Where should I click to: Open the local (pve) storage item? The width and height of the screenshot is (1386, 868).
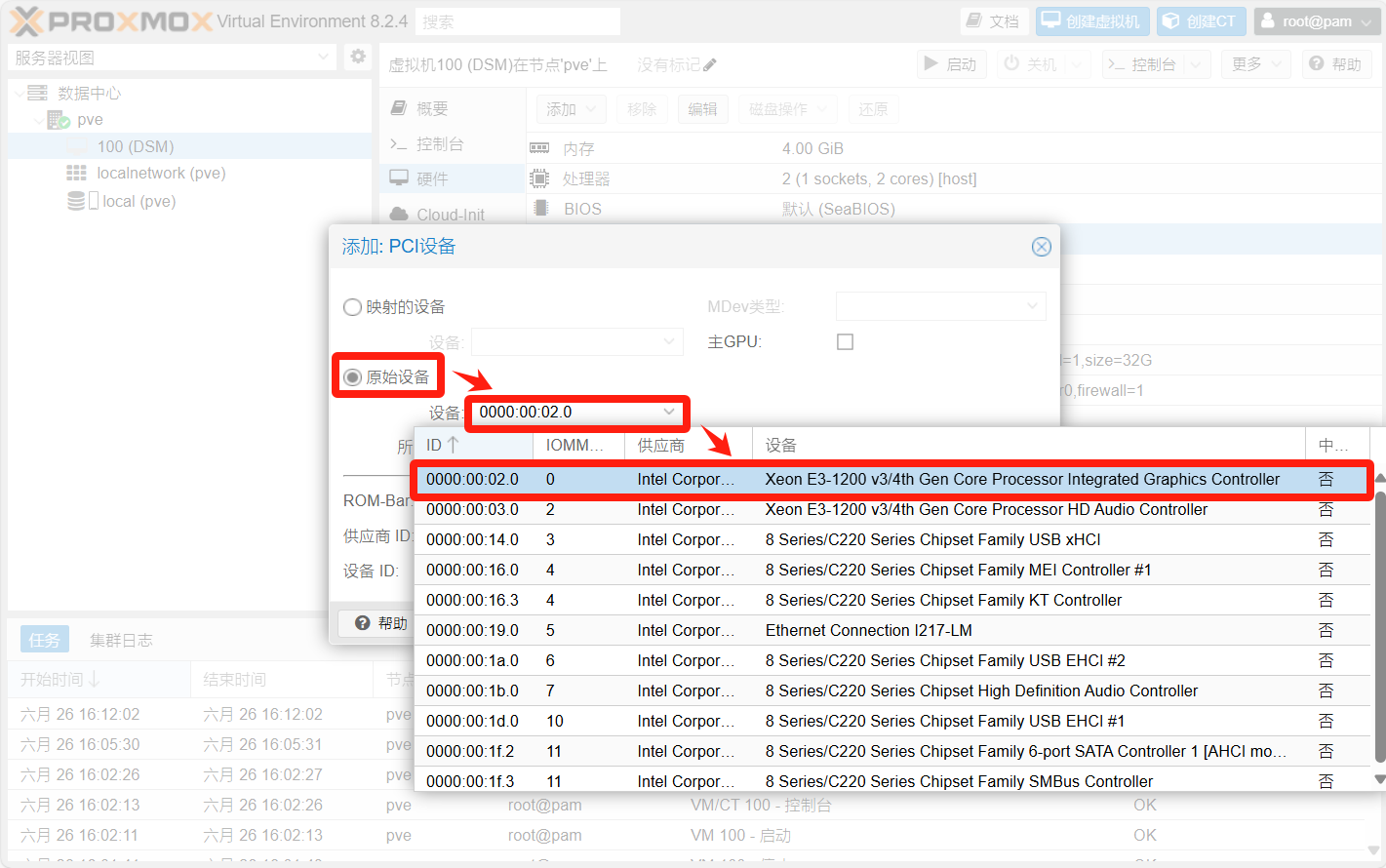tap(139, 201)
